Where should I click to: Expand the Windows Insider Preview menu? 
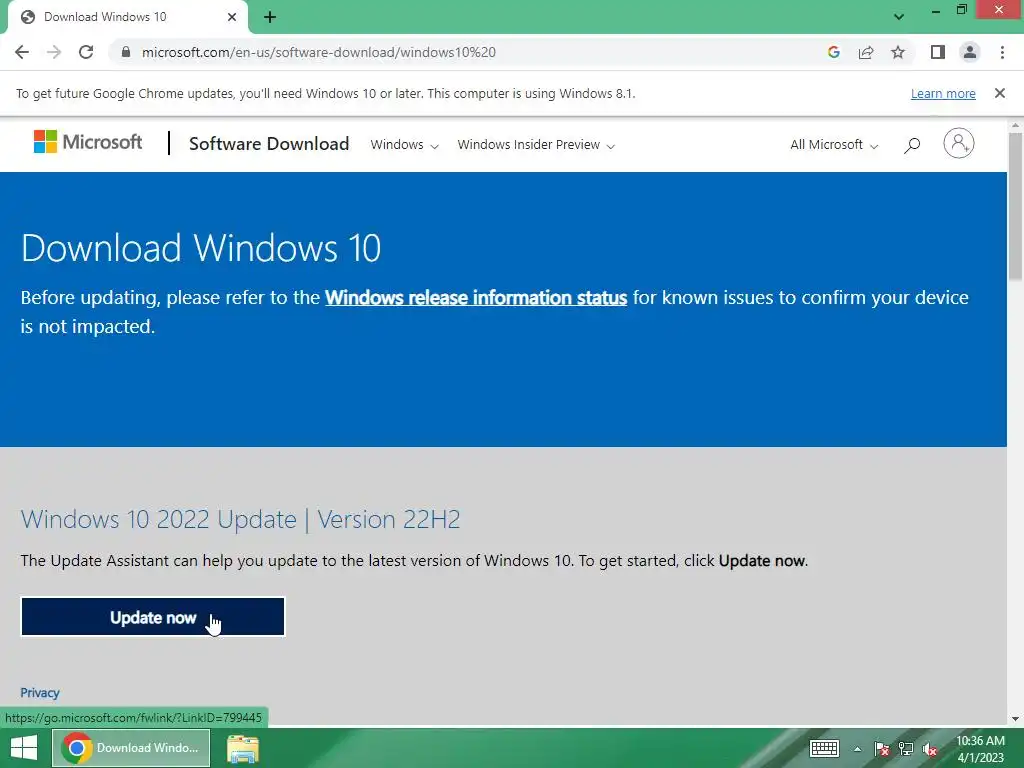(536, 144)
